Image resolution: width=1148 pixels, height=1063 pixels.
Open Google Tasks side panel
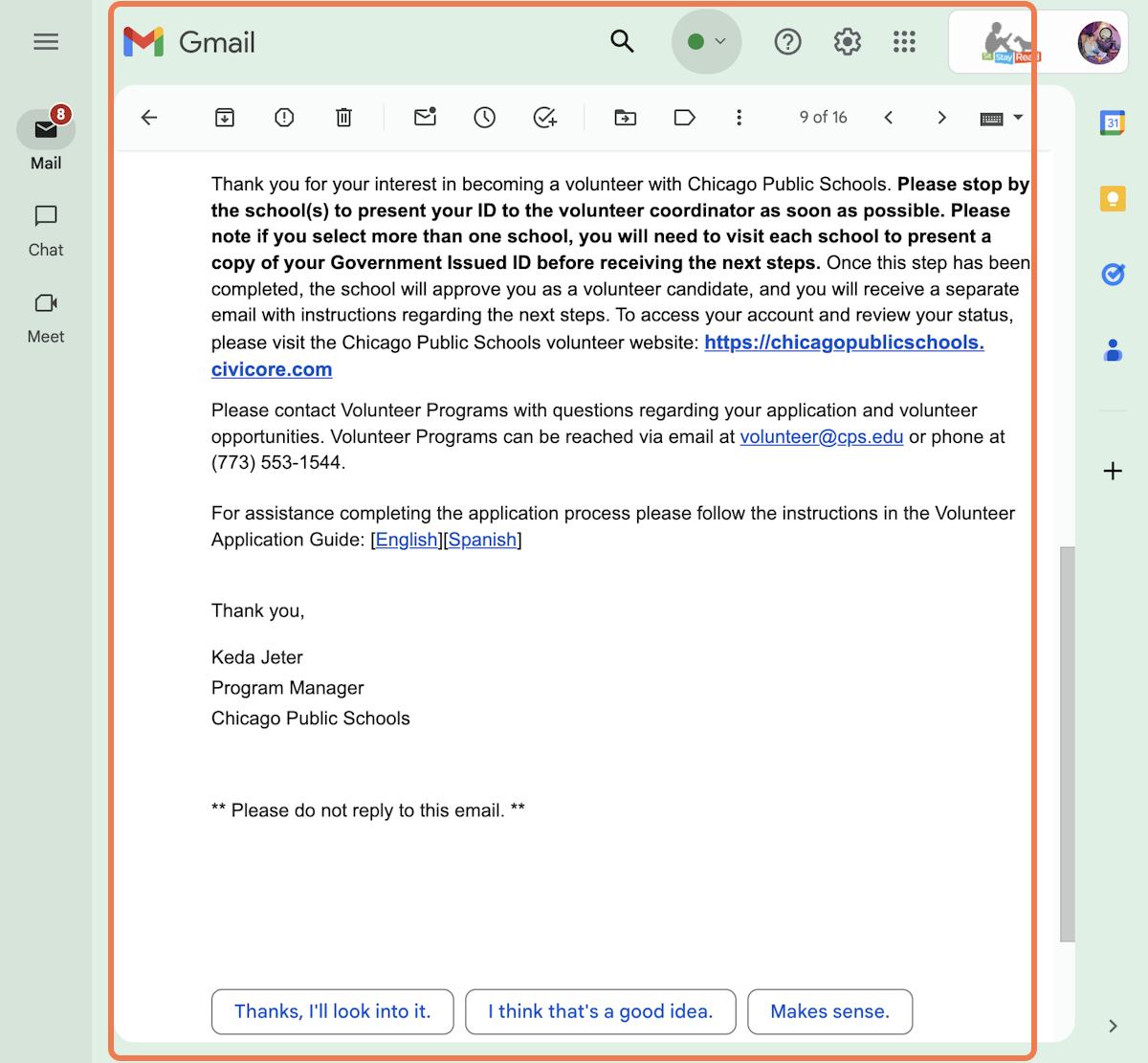tap(1113, 276)
